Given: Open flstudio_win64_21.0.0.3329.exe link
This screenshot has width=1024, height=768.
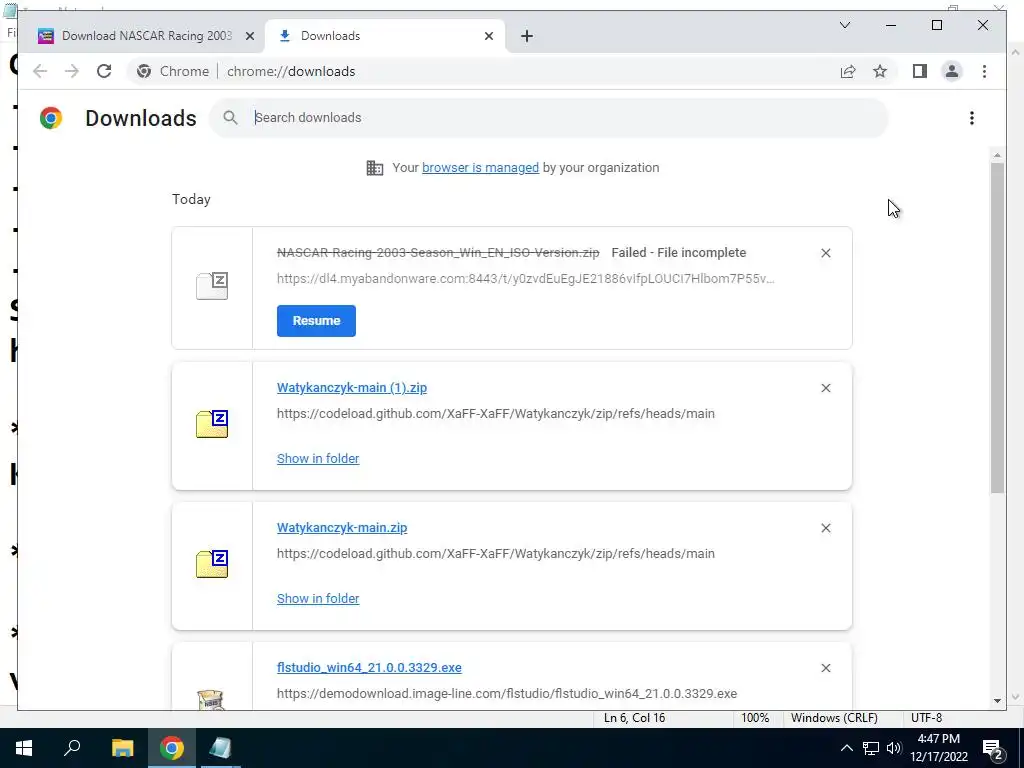Looking at the screenshot, I should (x=369, y=667).
